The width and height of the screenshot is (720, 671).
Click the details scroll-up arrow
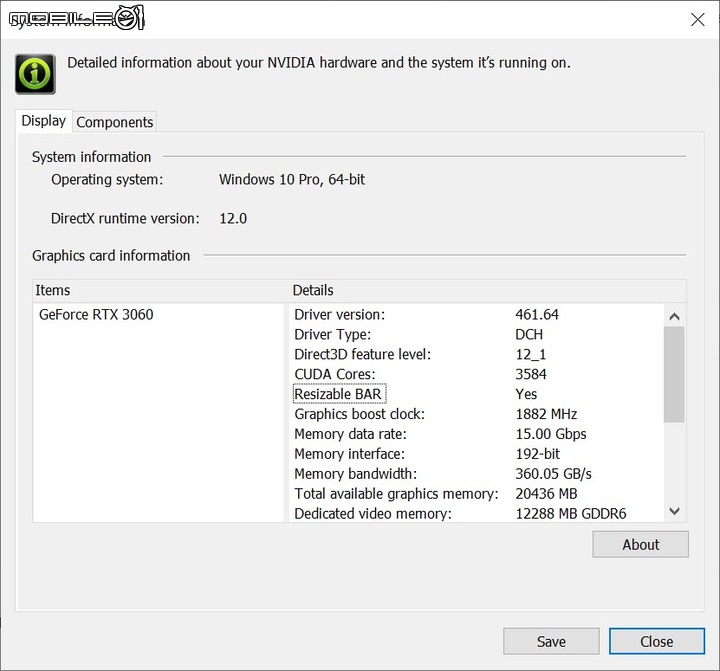pyautogui.click(x=674, y=316)
